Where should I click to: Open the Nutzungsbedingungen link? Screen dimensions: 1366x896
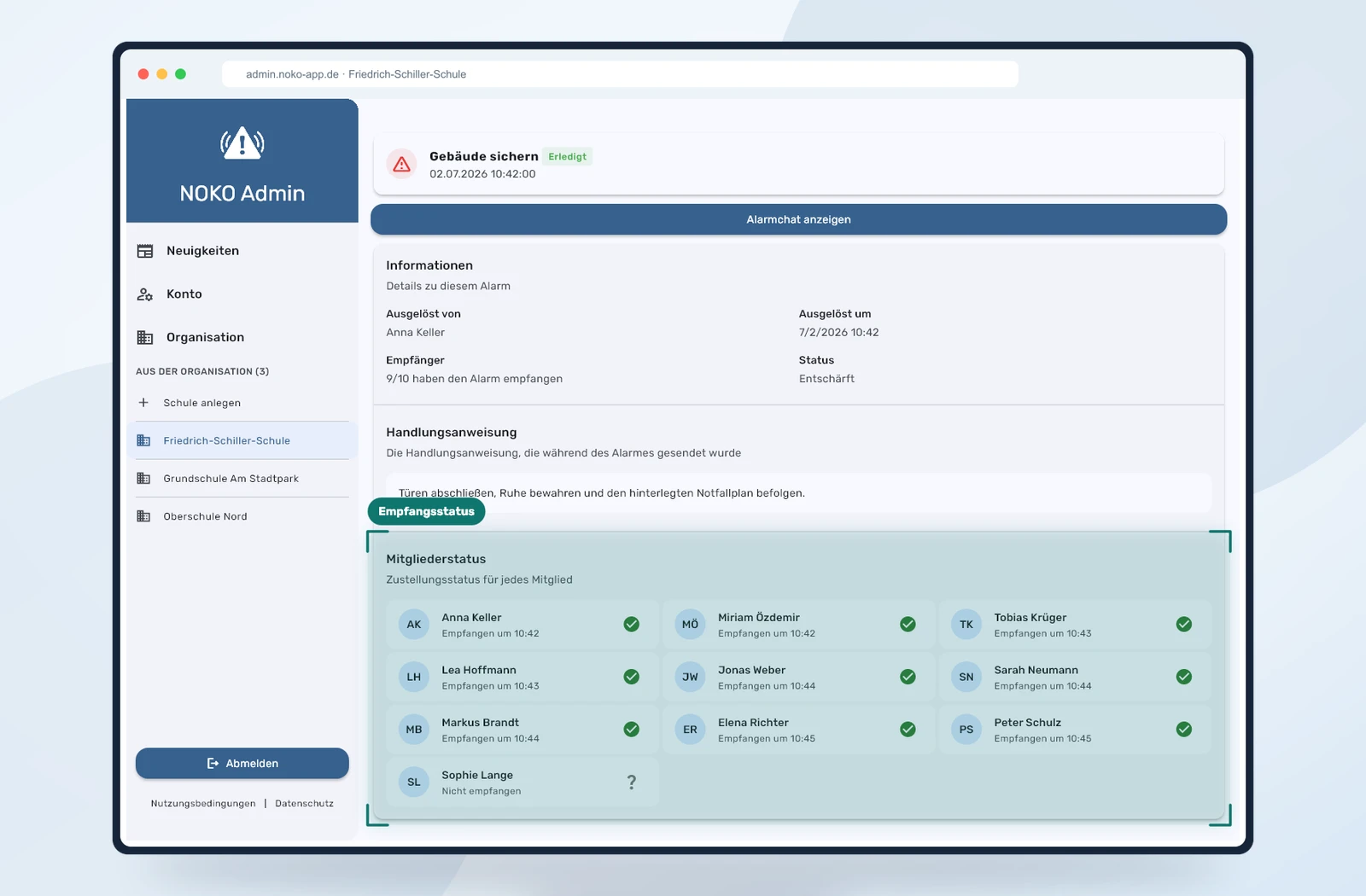[203, 804]
